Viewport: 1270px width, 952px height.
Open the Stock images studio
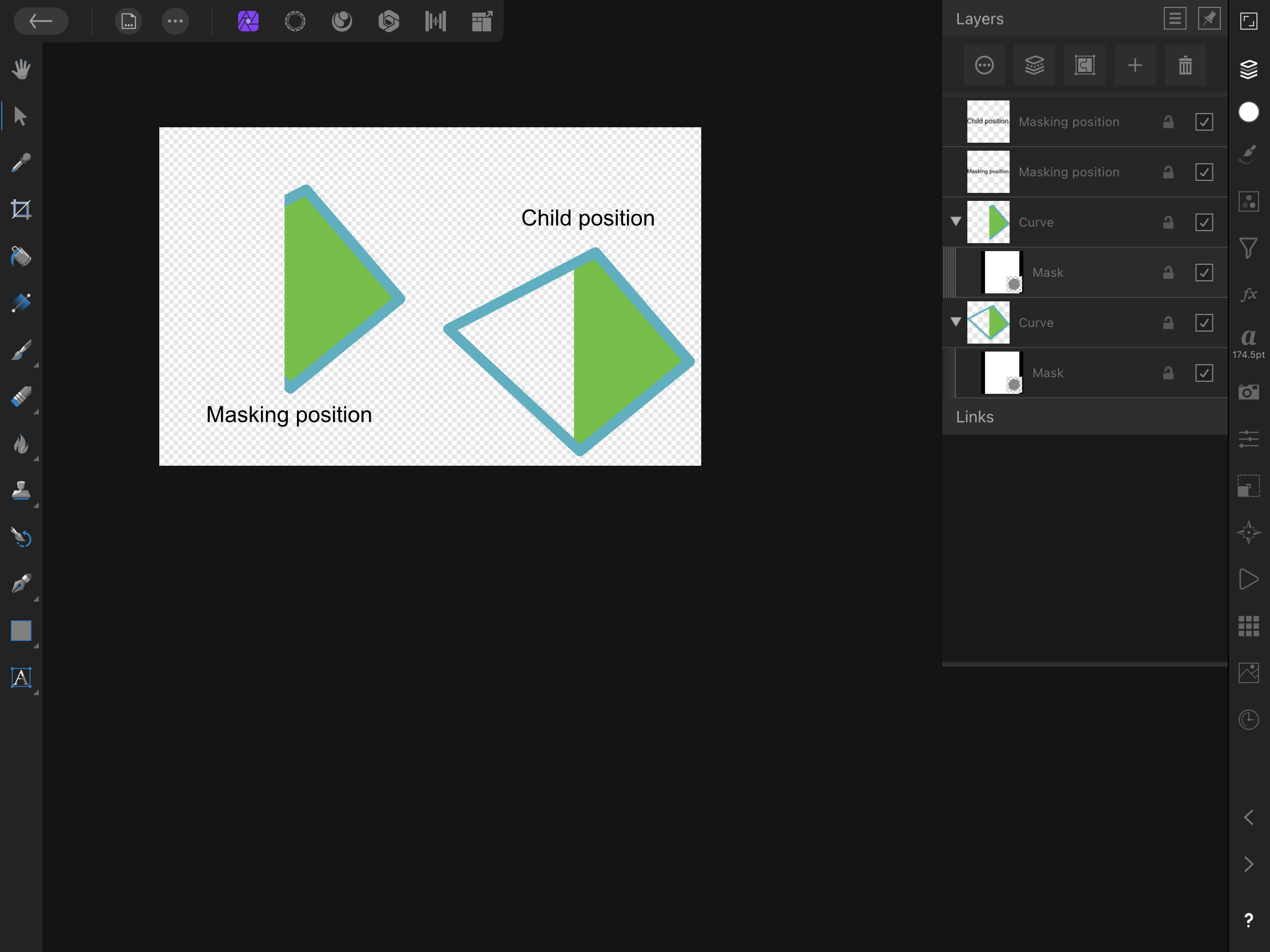1248,673
